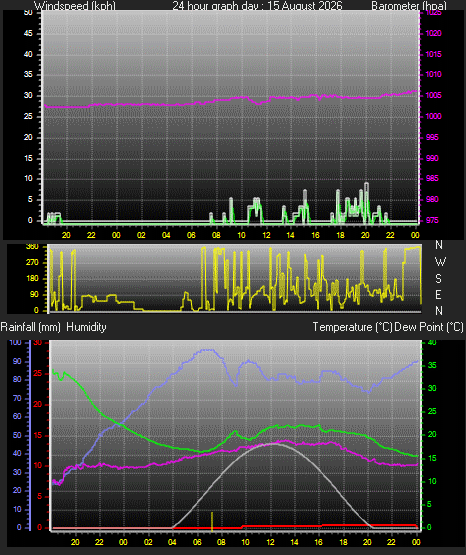Click the '24 hour graph day : 15 August 2026' title
The width and height of the screenshot is (466, 555).
pos(257,6)
